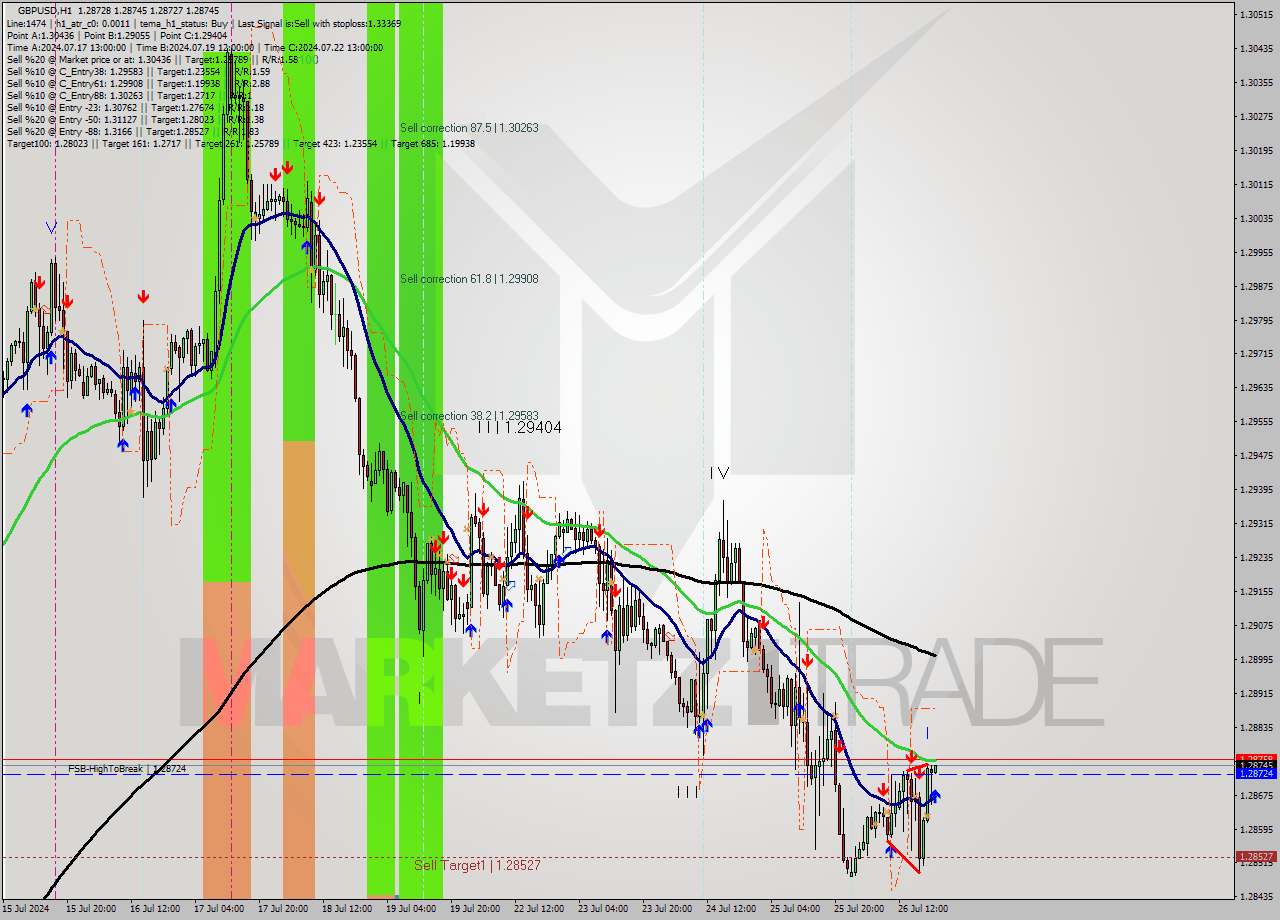Select the short red trend line segment
1280x920 pixels.
[x=904, y=857]
